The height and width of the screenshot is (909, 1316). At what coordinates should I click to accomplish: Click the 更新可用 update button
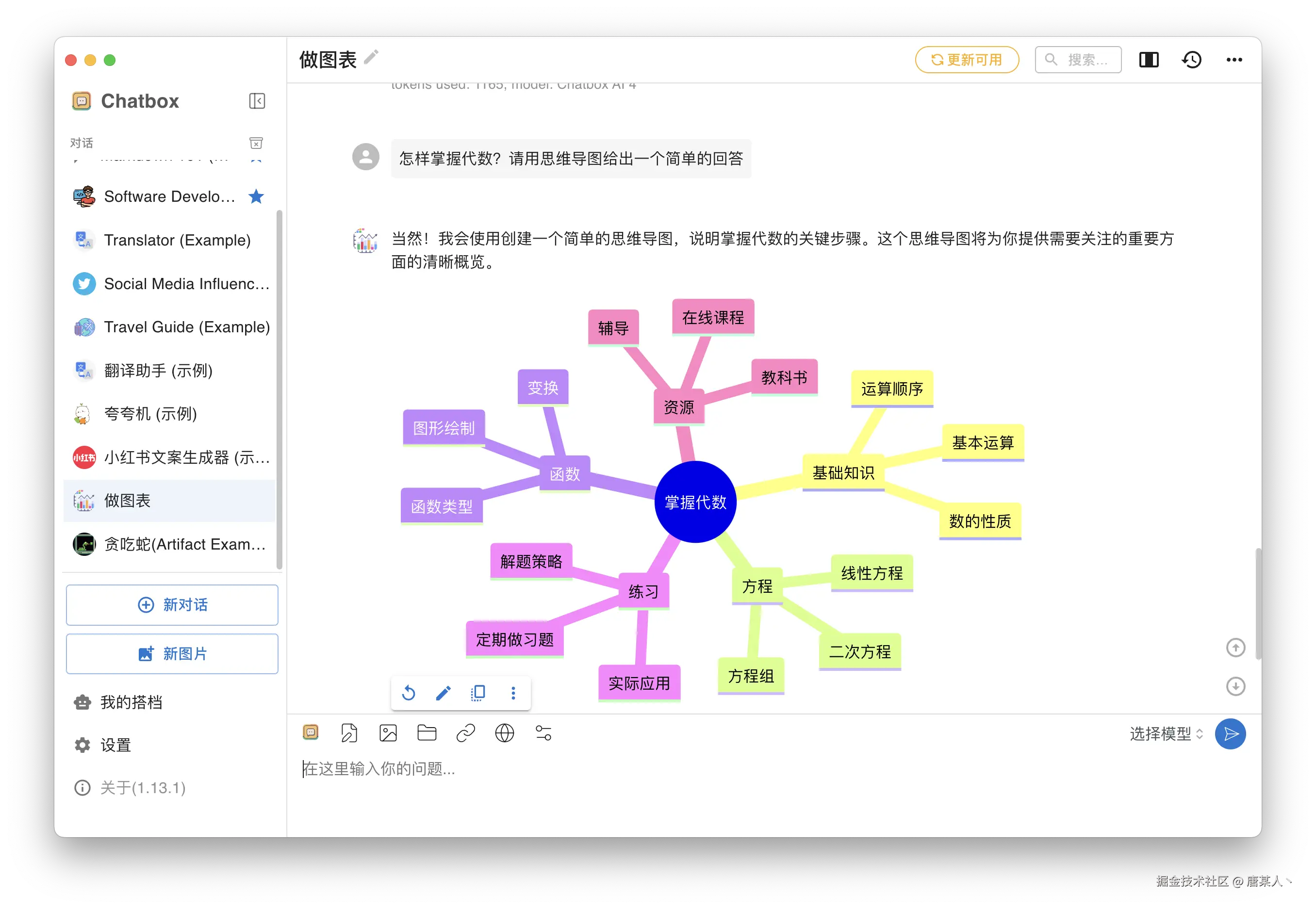[x=967, y=60]
